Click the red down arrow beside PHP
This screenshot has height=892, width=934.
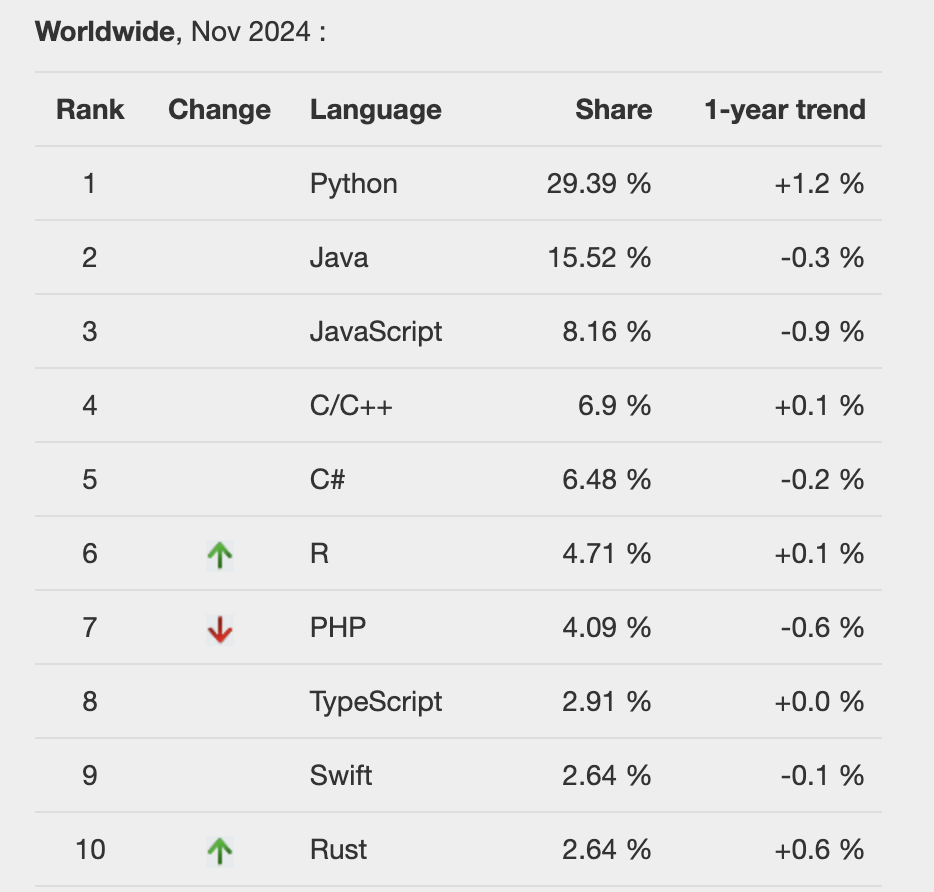point(220,628)
